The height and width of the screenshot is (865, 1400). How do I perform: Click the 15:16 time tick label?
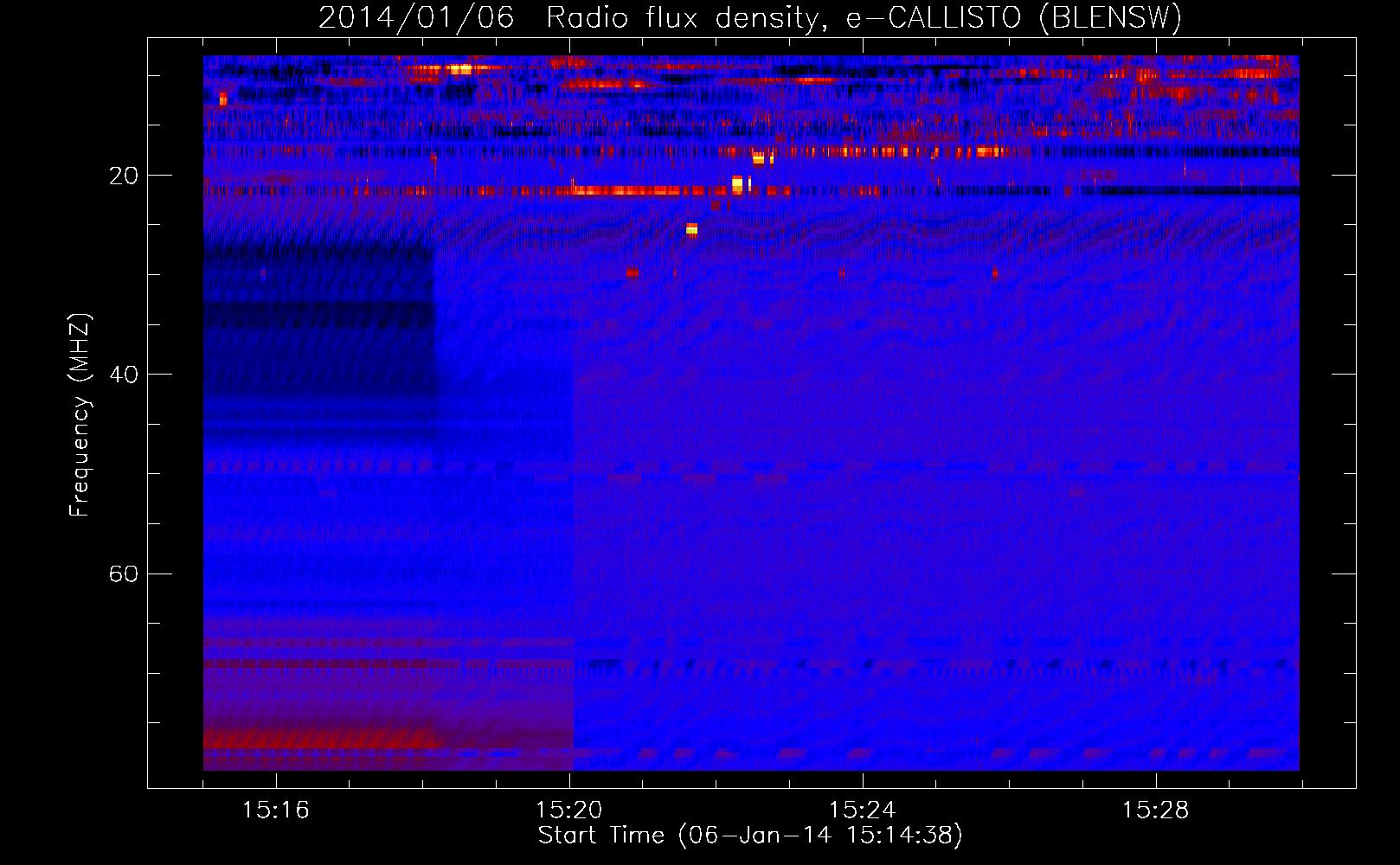tap(275, 811)
